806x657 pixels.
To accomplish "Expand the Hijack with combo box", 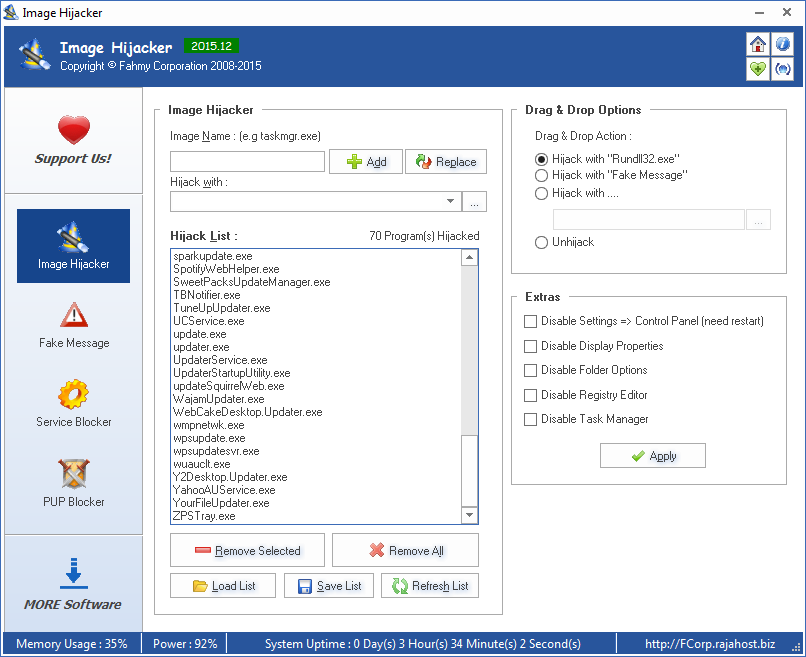I will (x=450, y=202).
